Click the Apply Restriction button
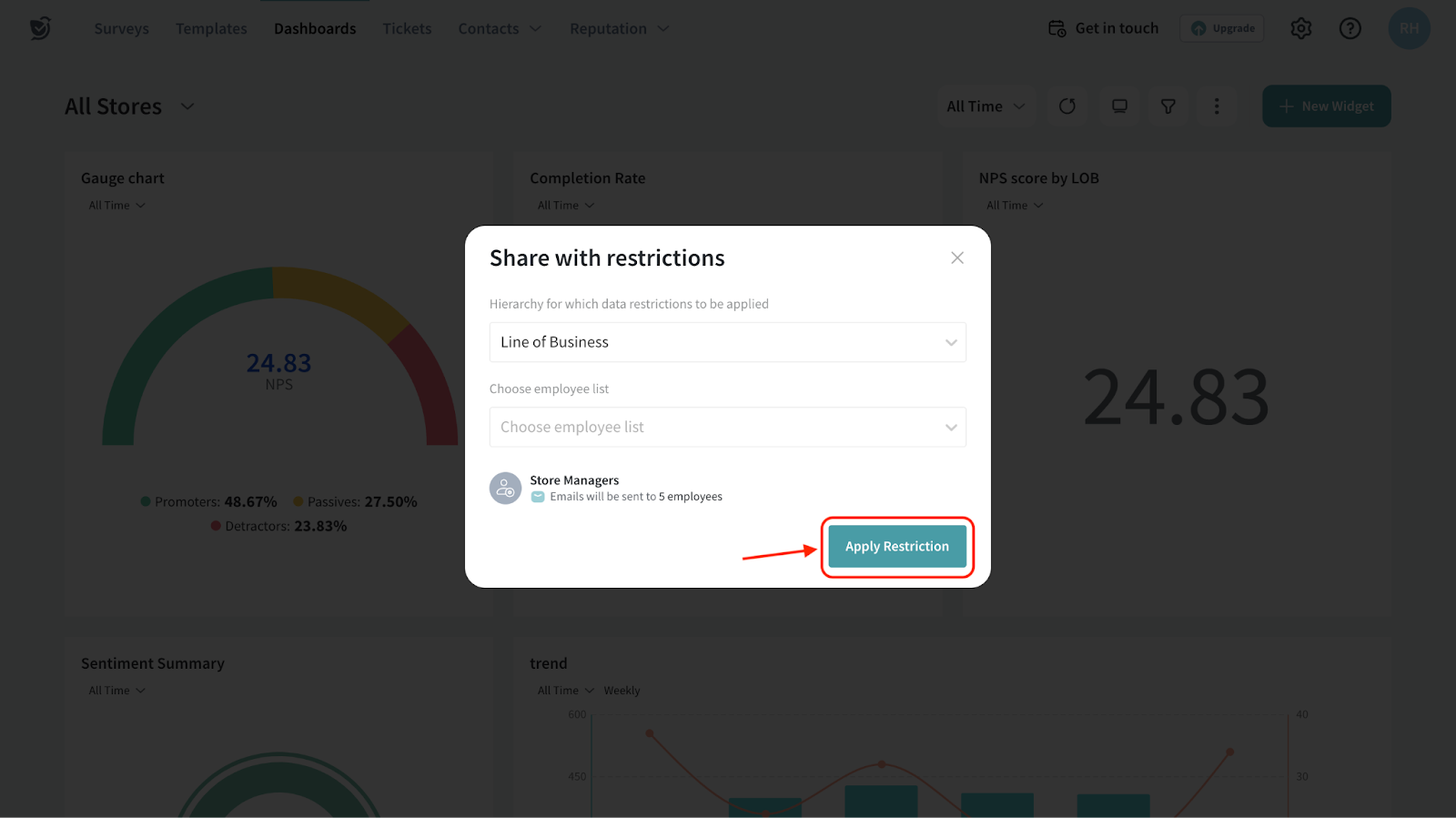Image resolution: width=1456 pixels, height=818 pixels. coord(896,546)
